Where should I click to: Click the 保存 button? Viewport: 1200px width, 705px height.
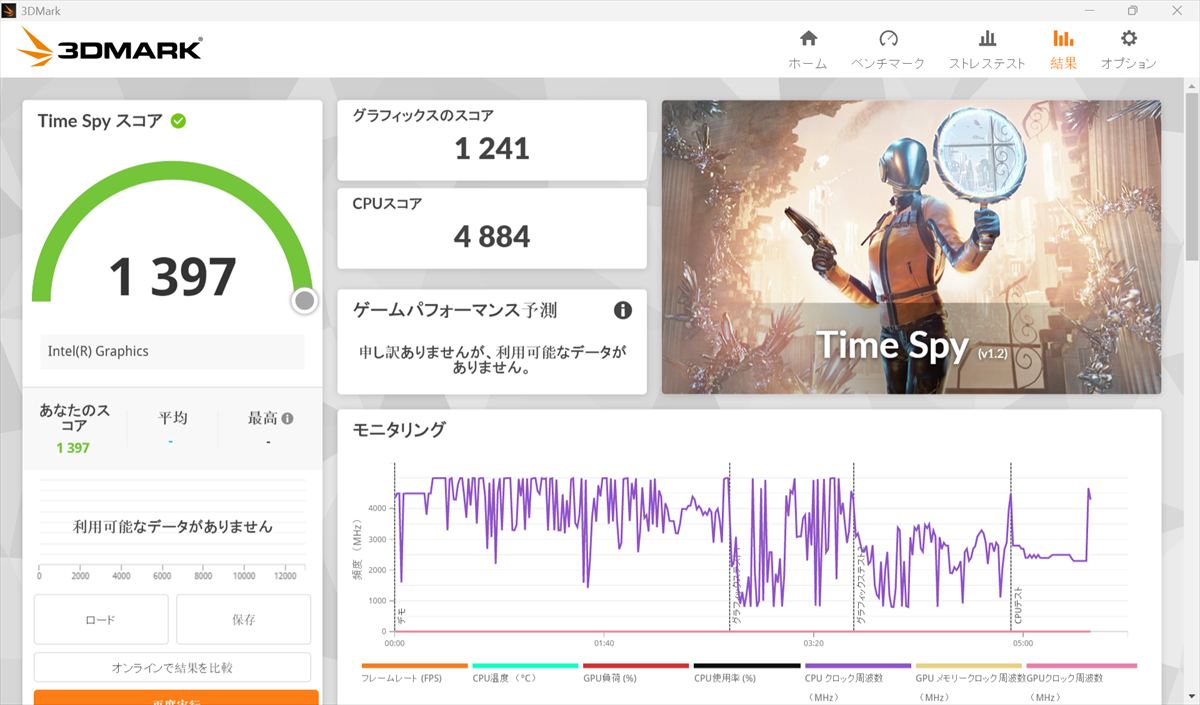pos(243,620)
